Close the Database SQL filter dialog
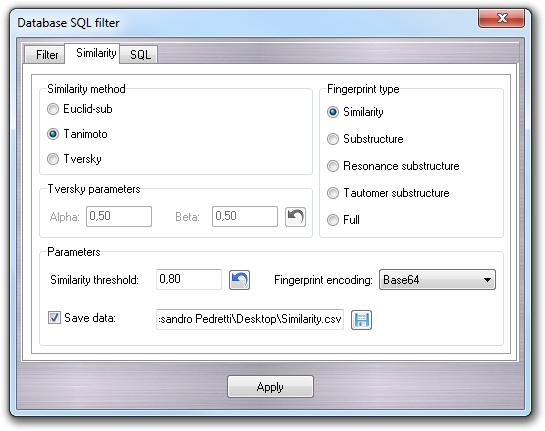 (x=502, y=18)
